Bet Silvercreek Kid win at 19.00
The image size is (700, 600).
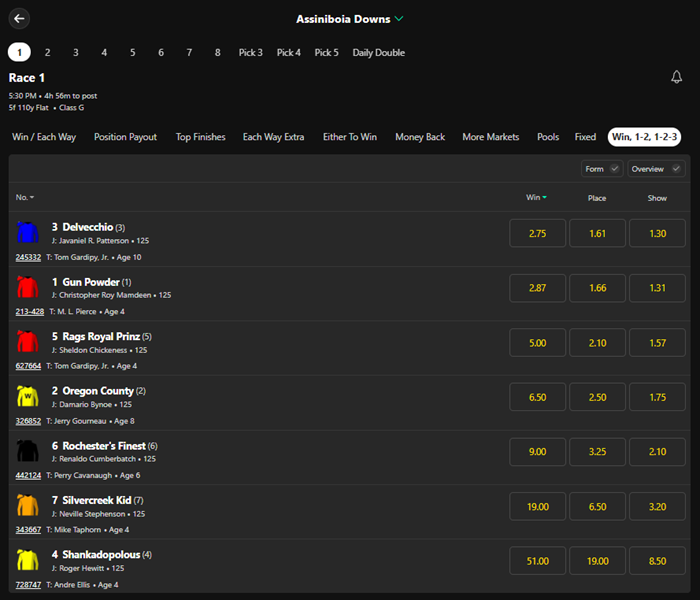[x=538, y=506]
